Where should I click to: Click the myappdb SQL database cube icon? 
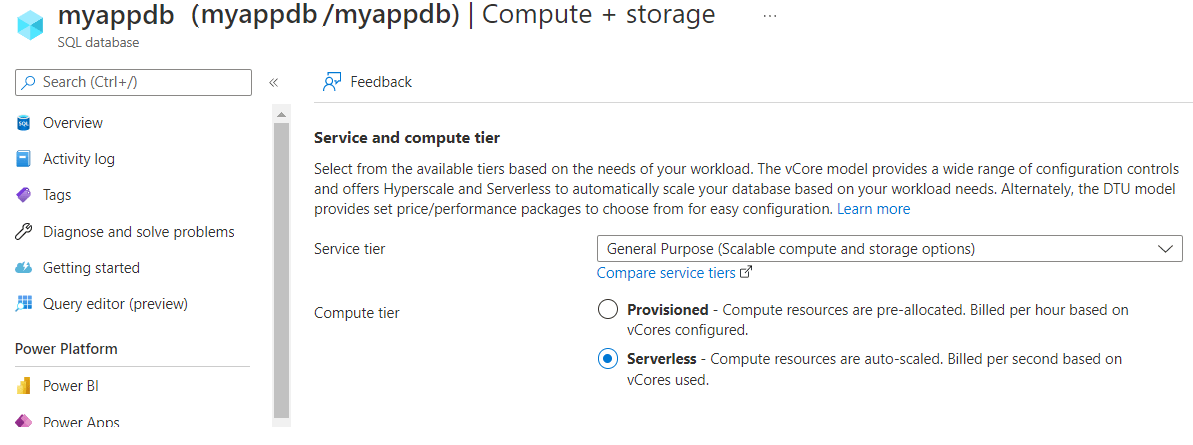coord(30,26)
